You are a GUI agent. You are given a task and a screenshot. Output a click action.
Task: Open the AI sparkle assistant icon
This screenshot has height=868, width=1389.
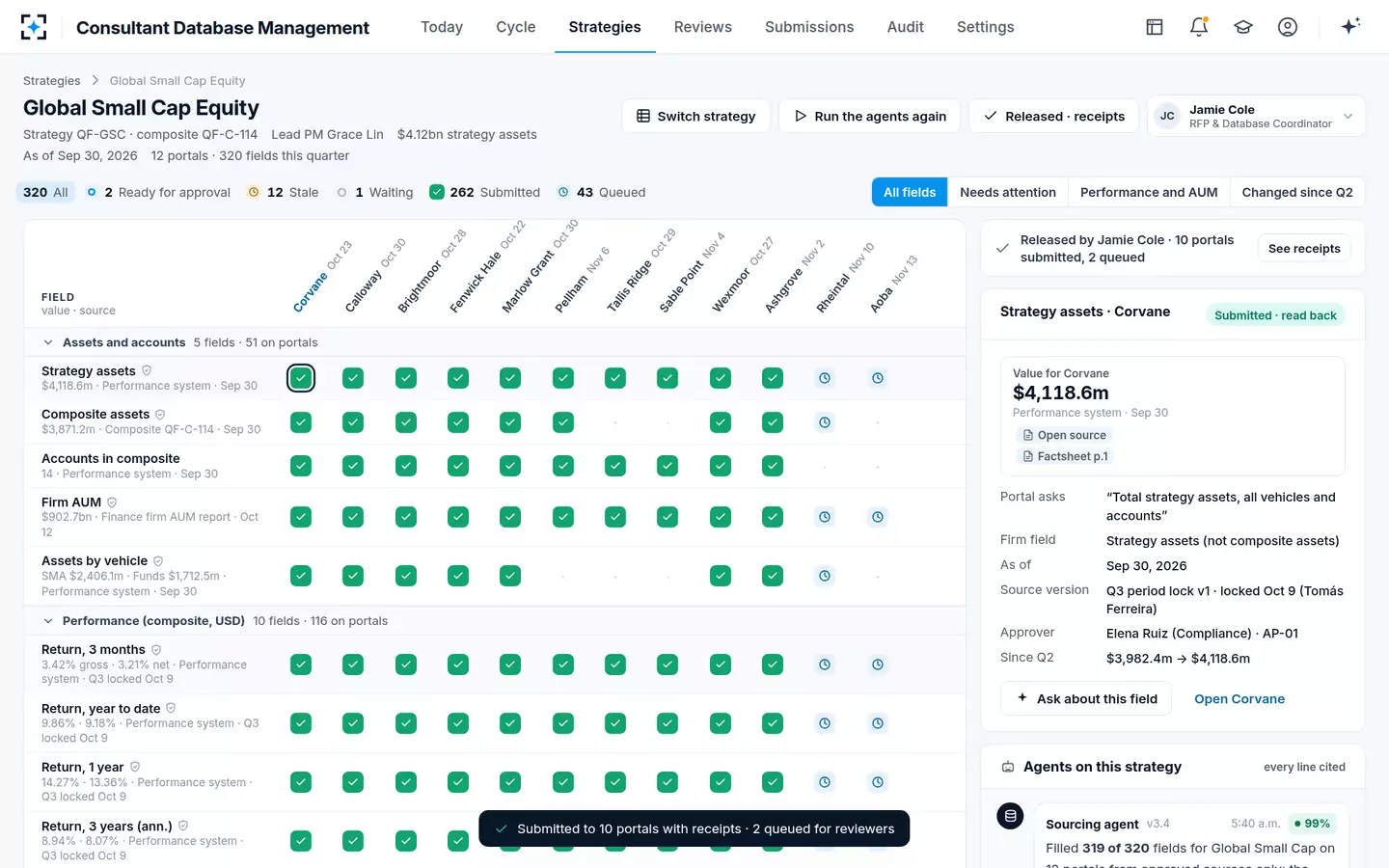tap(1350, 26)
